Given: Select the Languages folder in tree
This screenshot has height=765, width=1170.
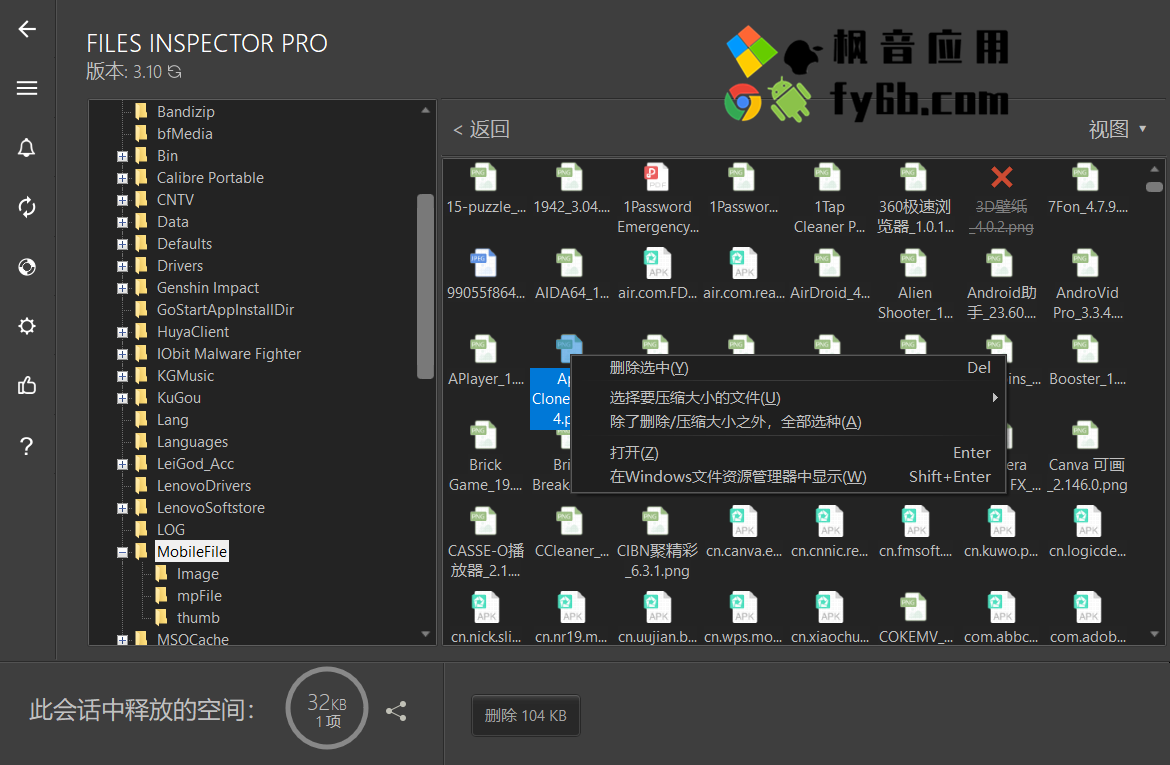Looking at the screenshot, I should [x=193, y=442].
